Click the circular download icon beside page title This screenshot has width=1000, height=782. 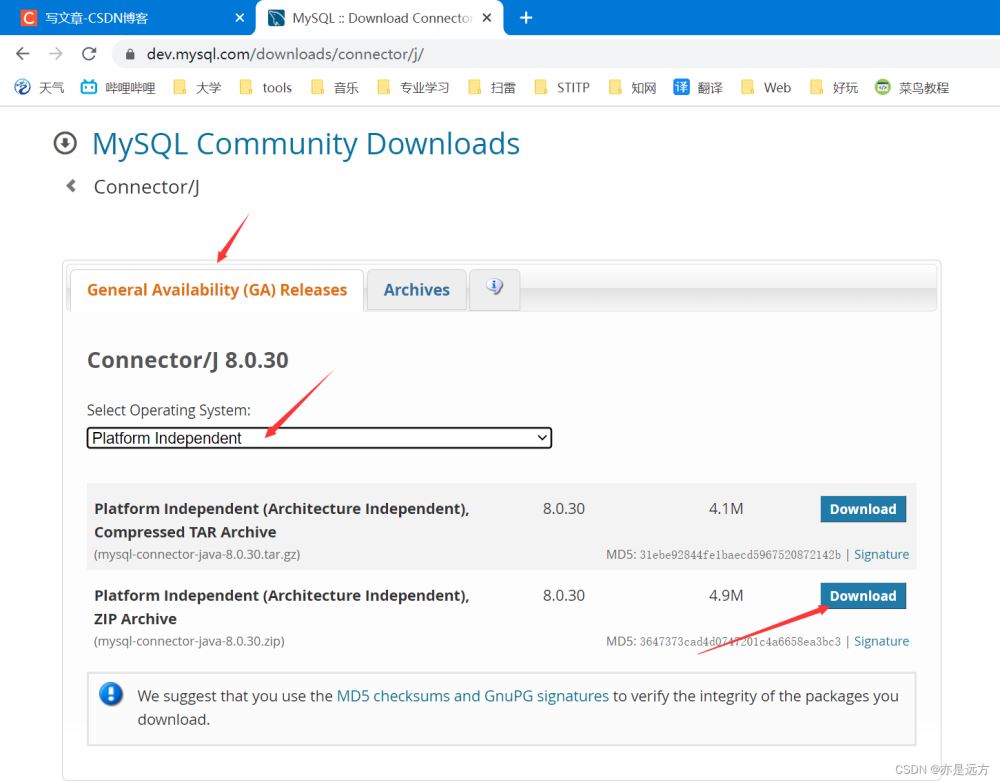(65, 144)
